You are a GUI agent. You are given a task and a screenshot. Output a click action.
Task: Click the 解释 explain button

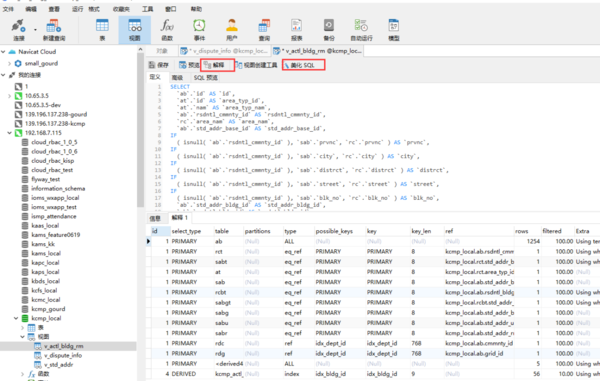(217, 65)
